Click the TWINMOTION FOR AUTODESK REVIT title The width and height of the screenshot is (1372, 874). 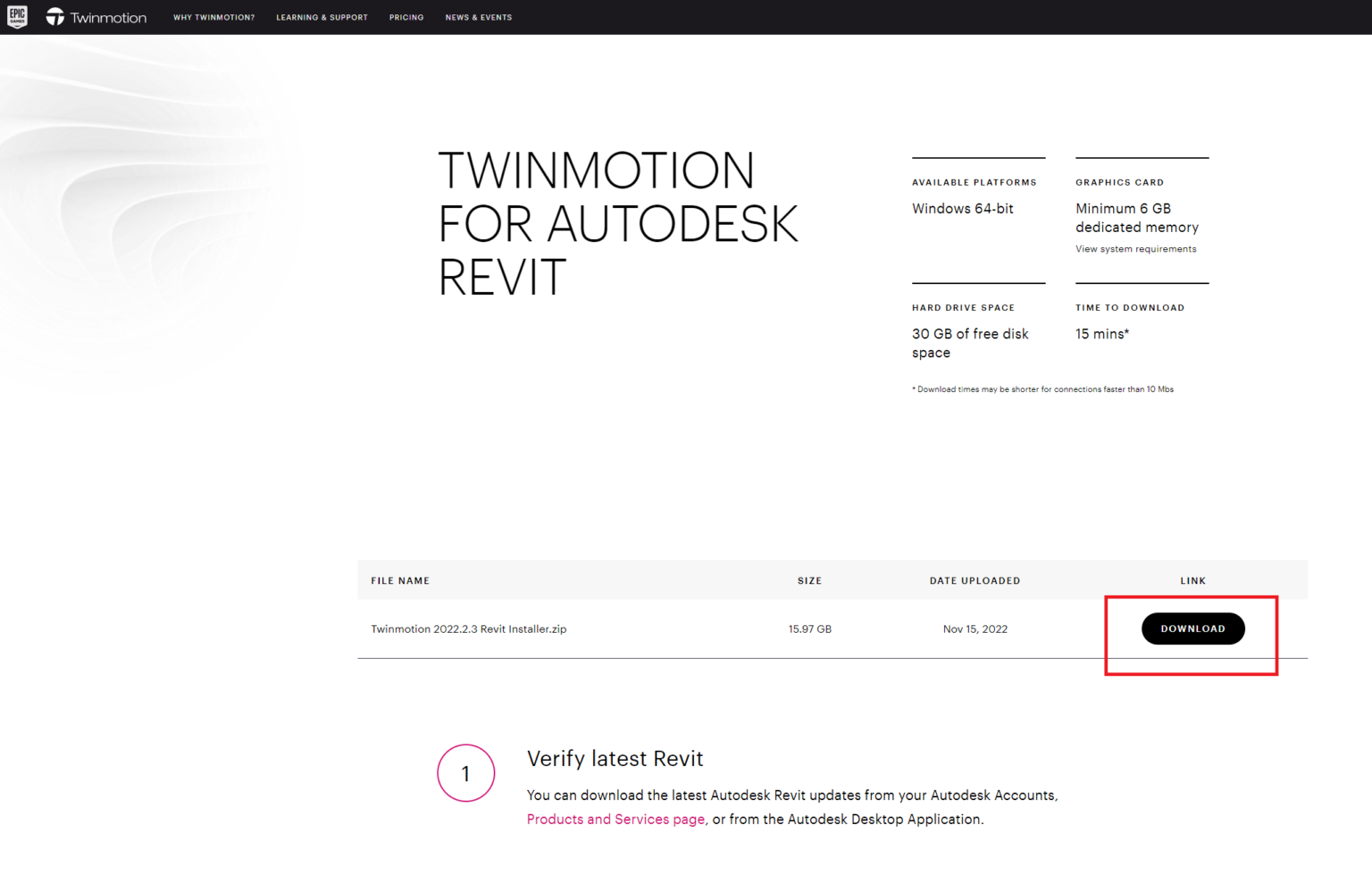click(618, 224)
